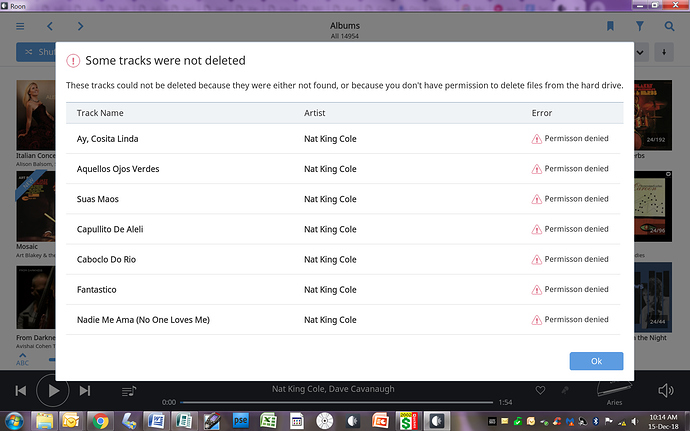
Task: Open Quicken 2002 dollar-sign taskbar icon
Action: click(408, 421)
